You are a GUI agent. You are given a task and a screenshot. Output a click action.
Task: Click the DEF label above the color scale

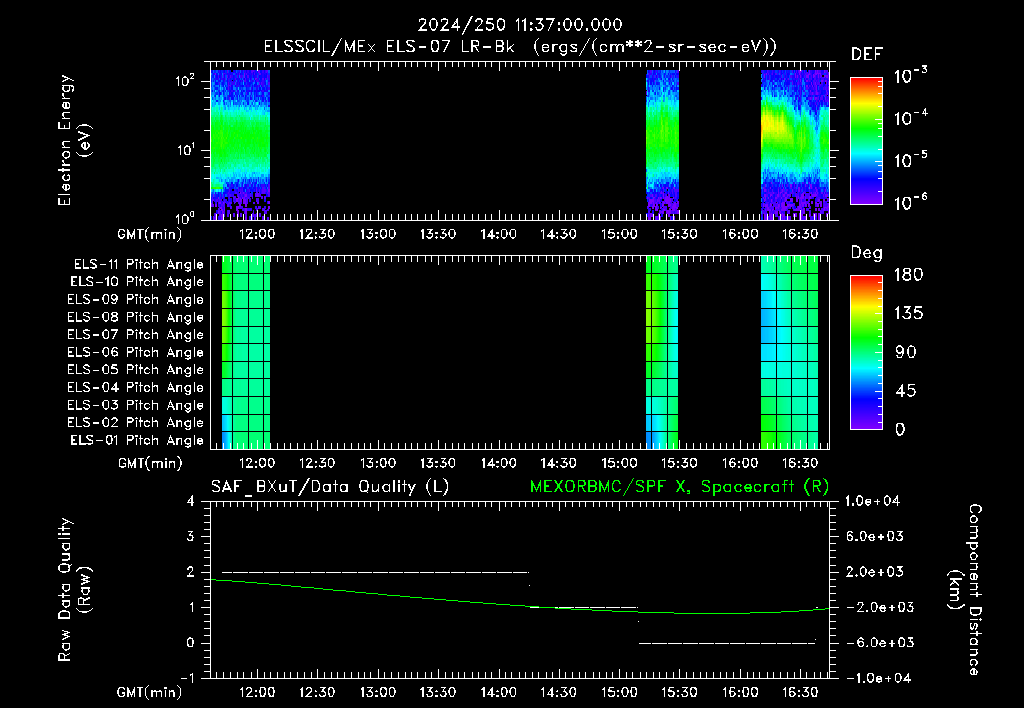click(x=867, y=54)
